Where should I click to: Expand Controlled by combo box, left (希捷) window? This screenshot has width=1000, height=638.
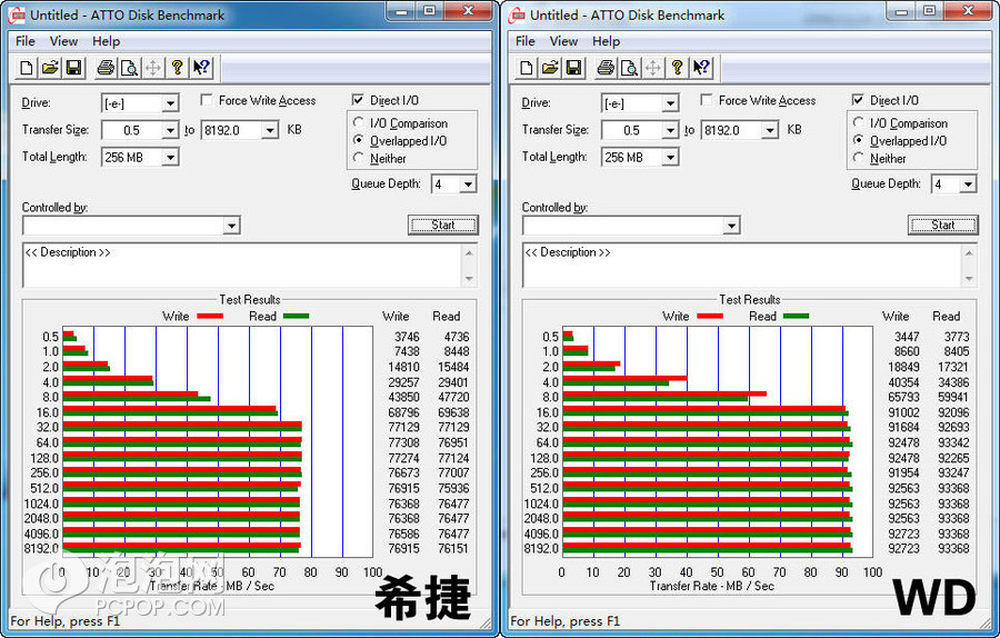pyautogui.click(x=232, y=225)
